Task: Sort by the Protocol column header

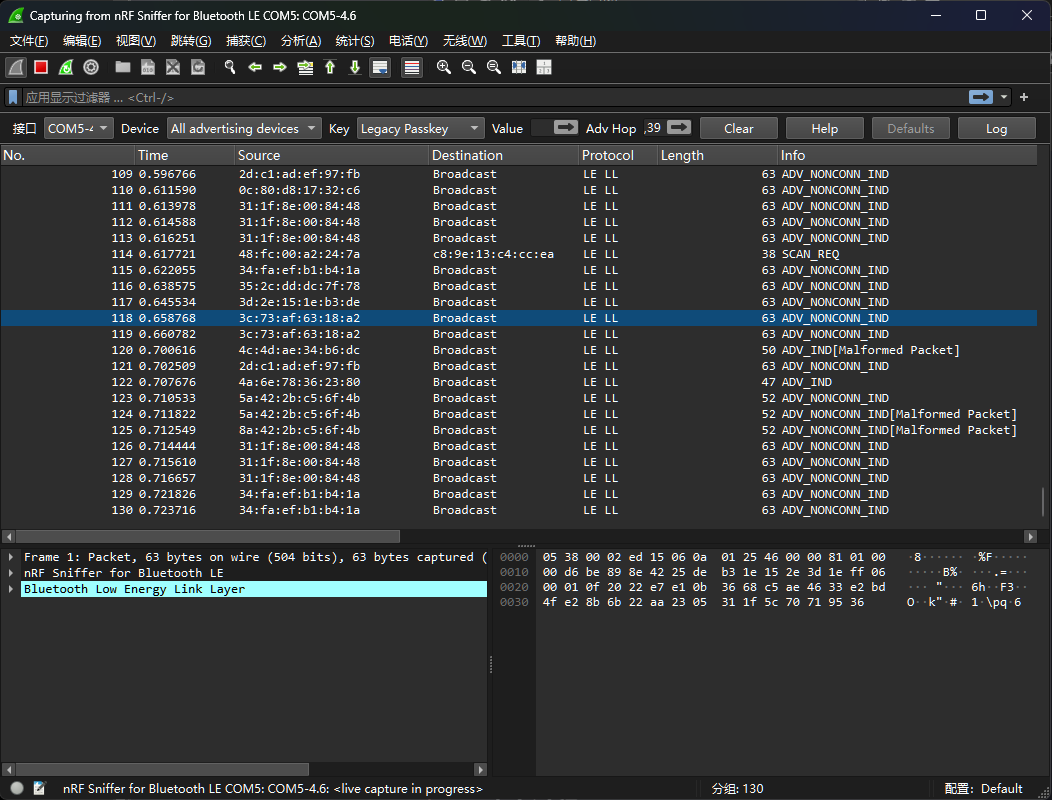Action: [618, 155]
